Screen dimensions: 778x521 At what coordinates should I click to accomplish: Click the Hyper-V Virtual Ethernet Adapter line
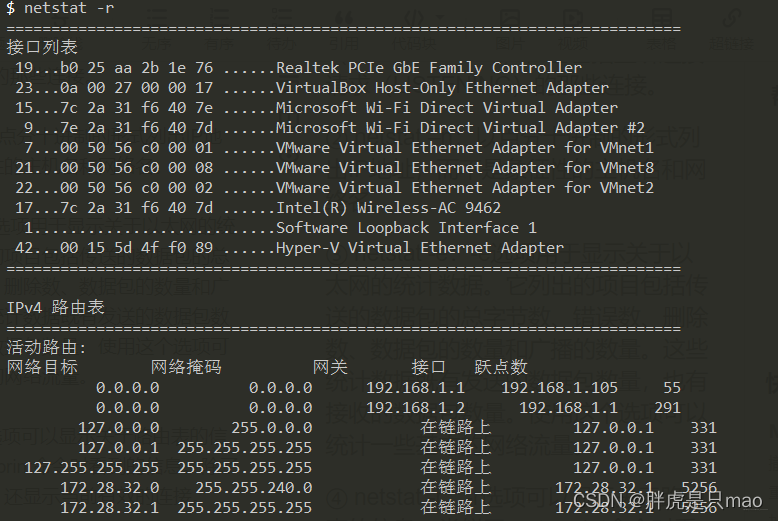click(420, 248)
